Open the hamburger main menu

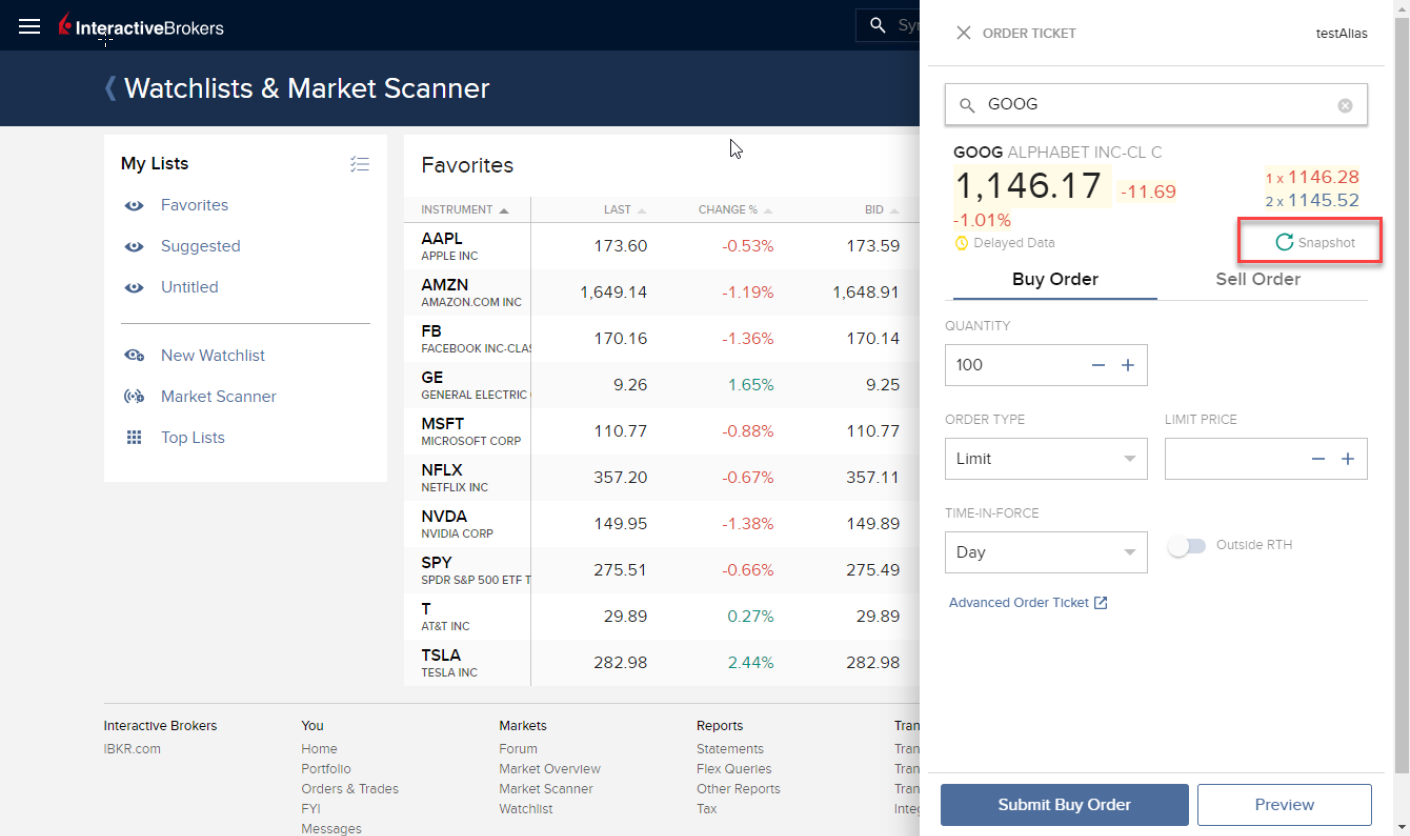pos(30,26)
